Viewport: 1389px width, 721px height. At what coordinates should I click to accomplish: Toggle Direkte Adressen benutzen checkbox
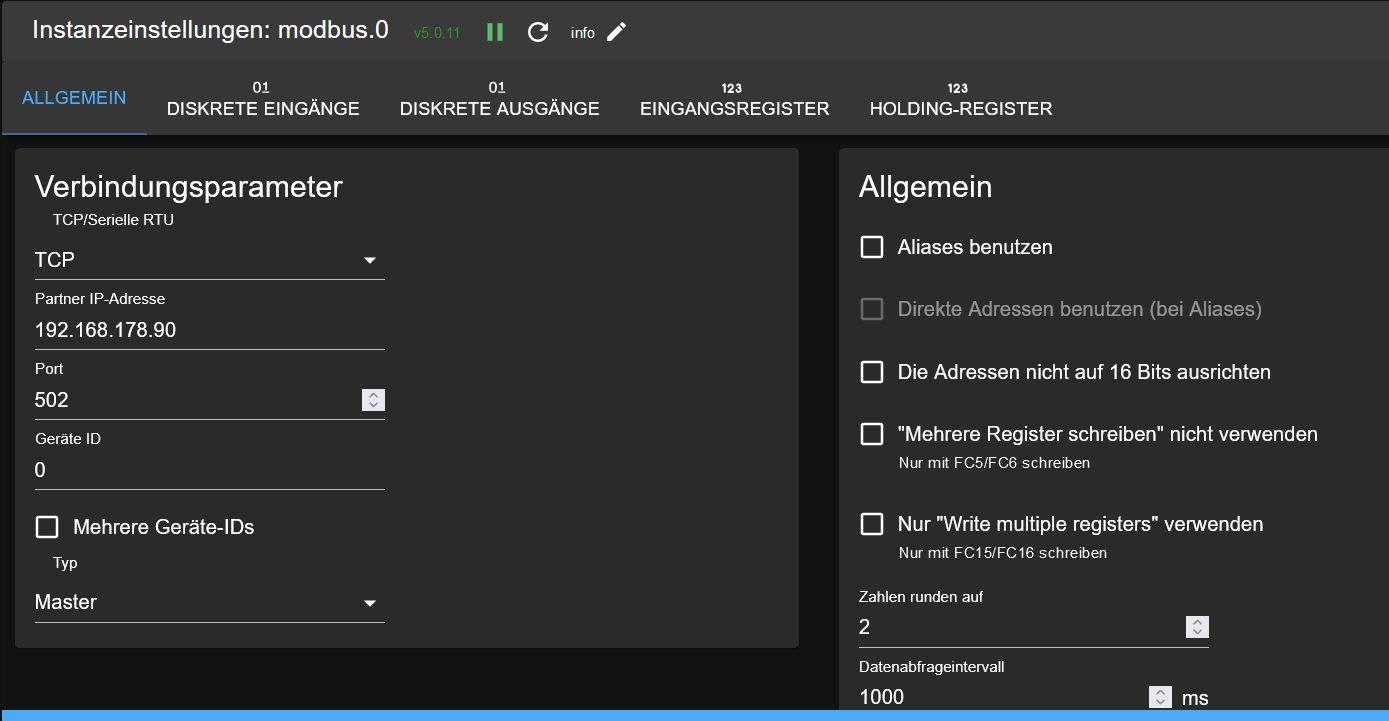(x=872, y=309)
